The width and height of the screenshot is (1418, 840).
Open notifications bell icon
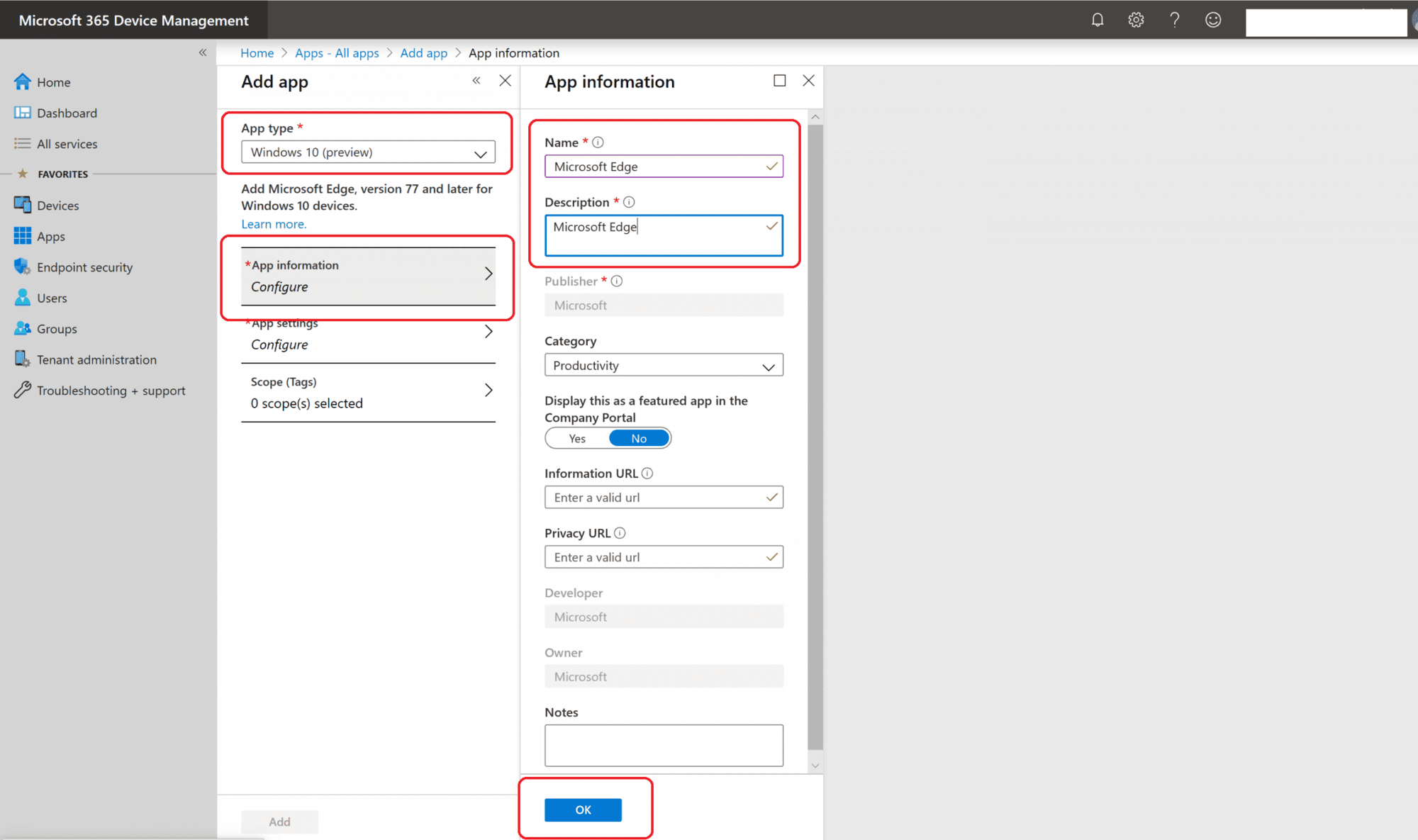(1098, 20)
